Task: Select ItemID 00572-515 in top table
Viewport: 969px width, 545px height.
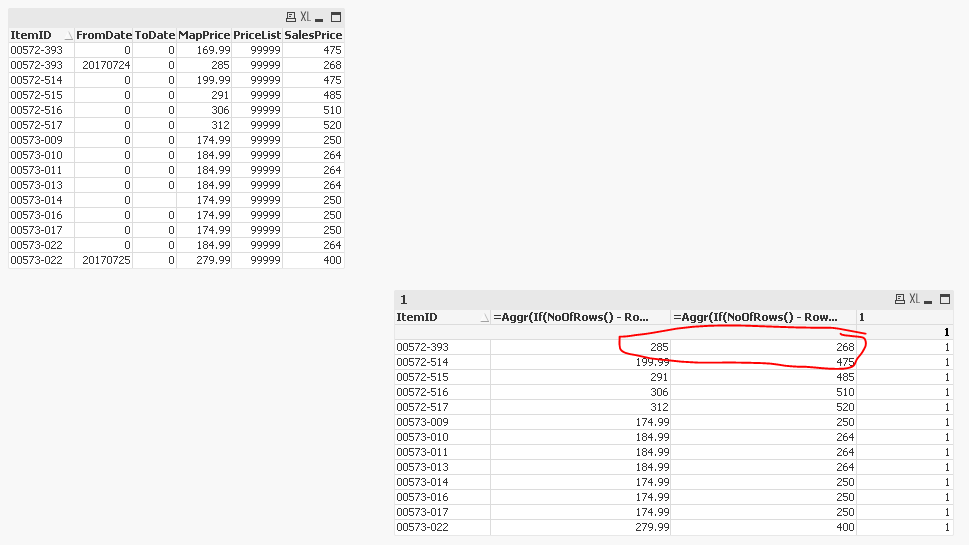Action: click(41, 95)
